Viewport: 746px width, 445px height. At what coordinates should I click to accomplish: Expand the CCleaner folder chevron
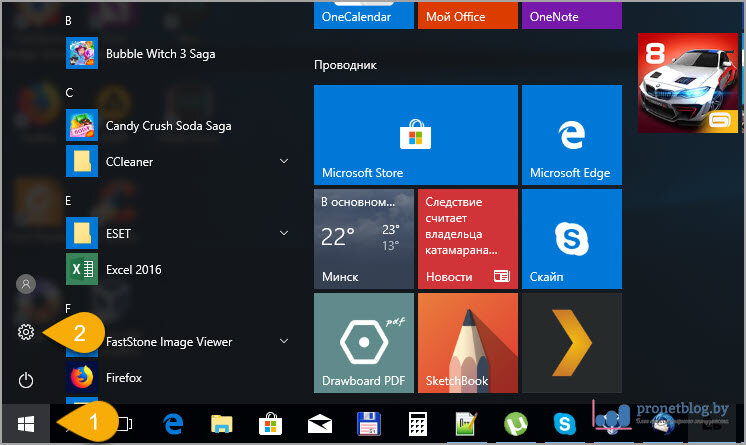(284, 161)
